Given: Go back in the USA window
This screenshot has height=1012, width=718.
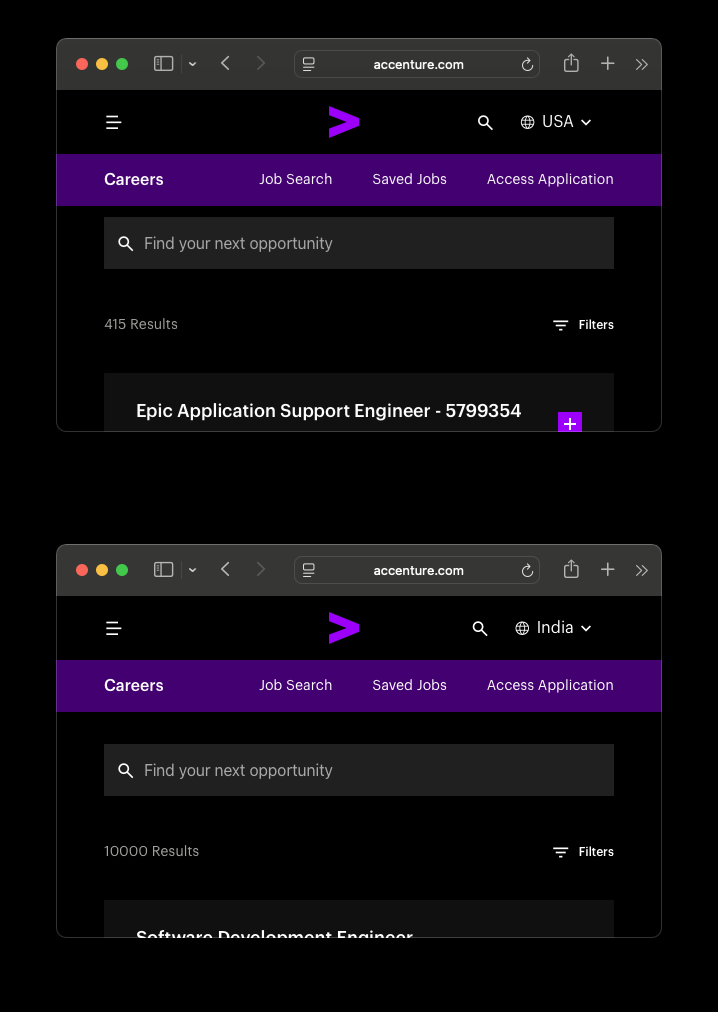Looking at the screenshot, I should (x=225, y=63).
